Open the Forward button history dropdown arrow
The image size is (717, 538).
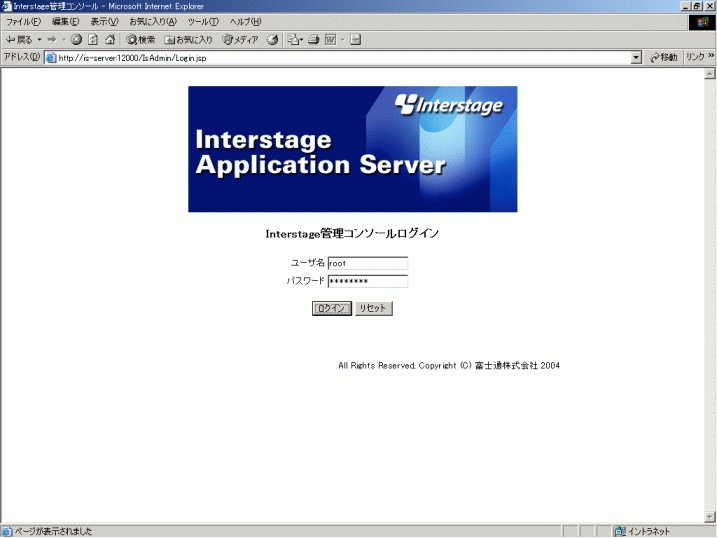click(64, 40)
